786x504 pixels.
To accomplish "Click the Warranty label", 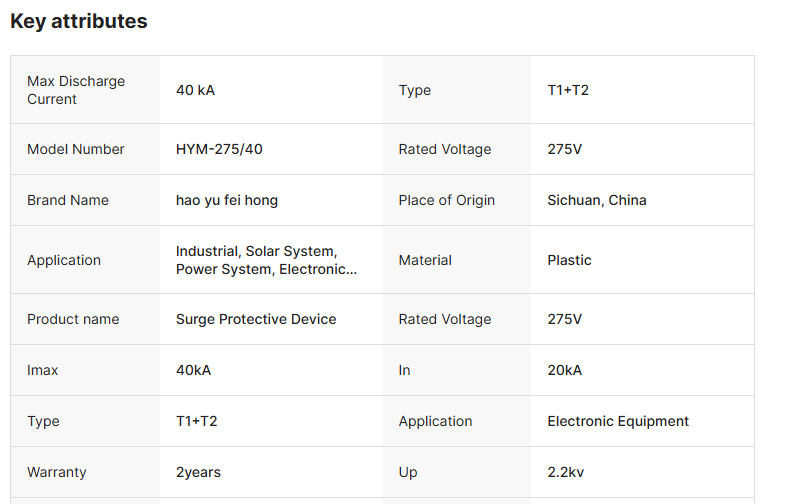I will [57, 472].
